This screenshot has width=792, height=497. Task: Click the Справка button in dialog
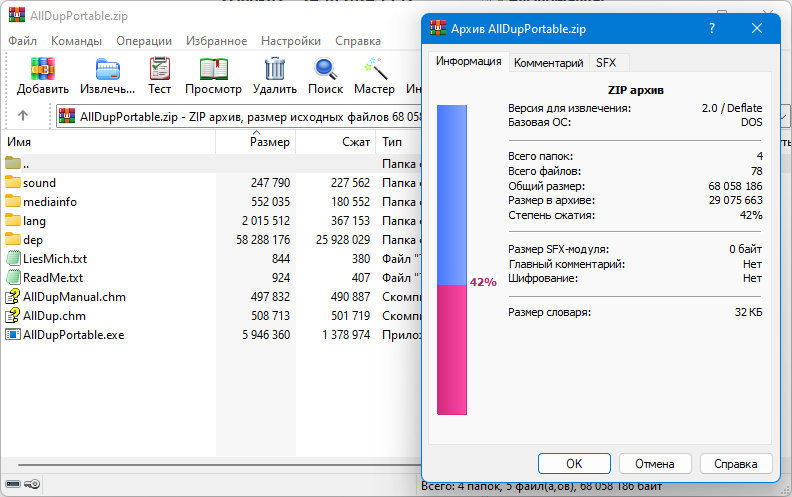735,463
